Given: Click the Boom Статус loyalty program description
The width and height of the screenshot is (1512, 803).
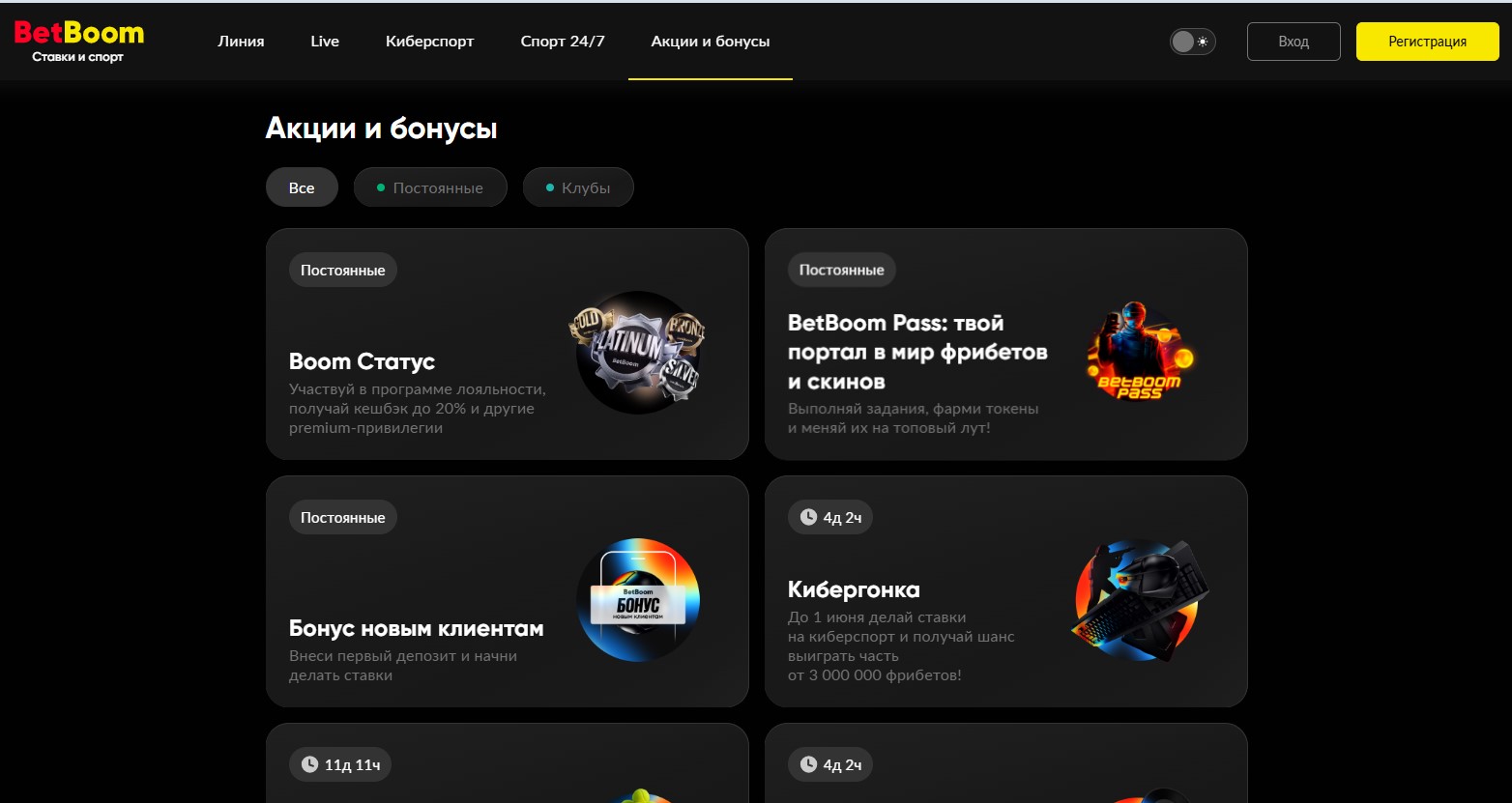Looking at the screenshot, I should click(418, 409).
